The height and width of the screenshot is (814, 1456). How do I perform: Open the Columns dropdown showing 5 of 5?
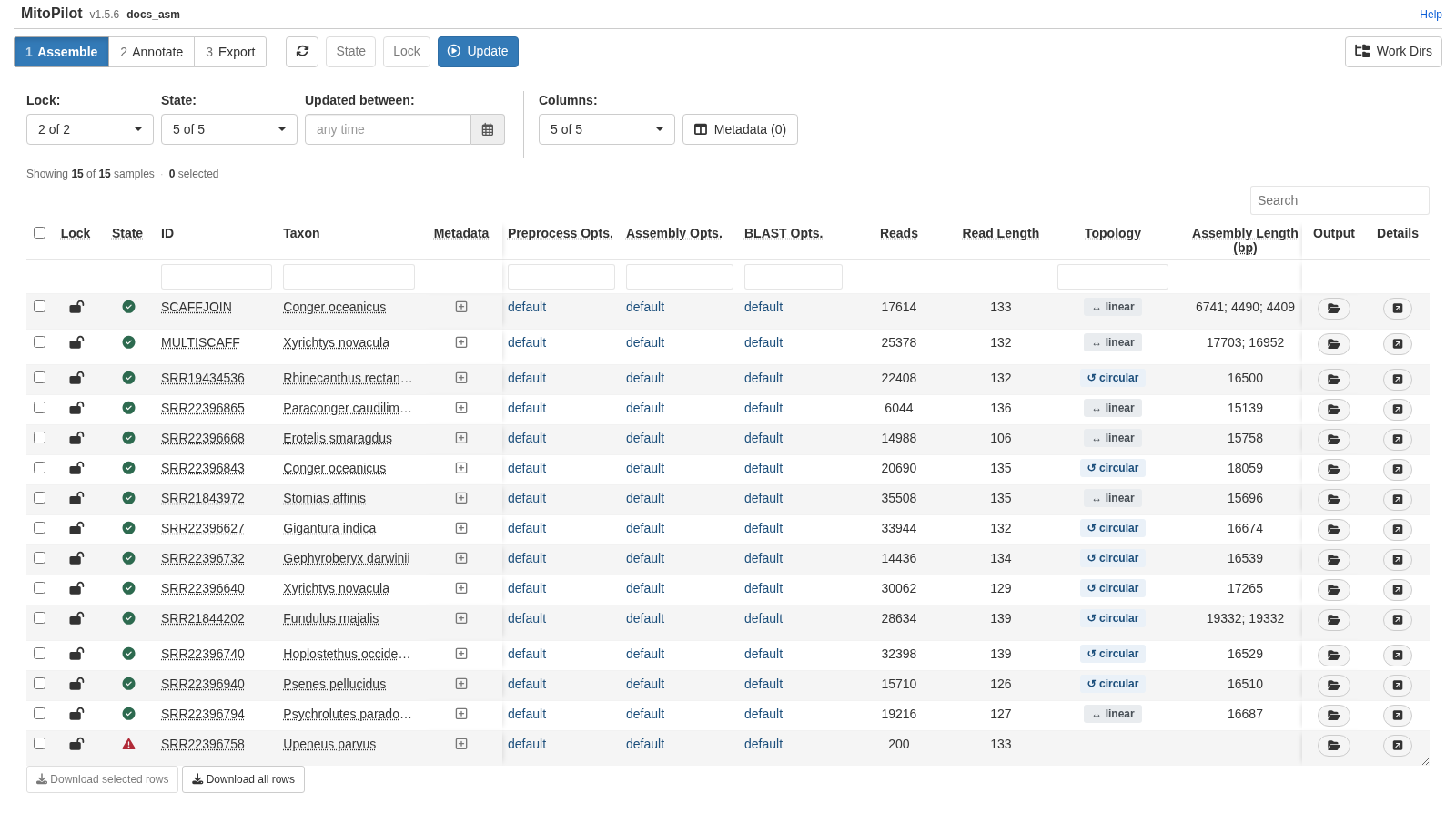coord(607,129)
